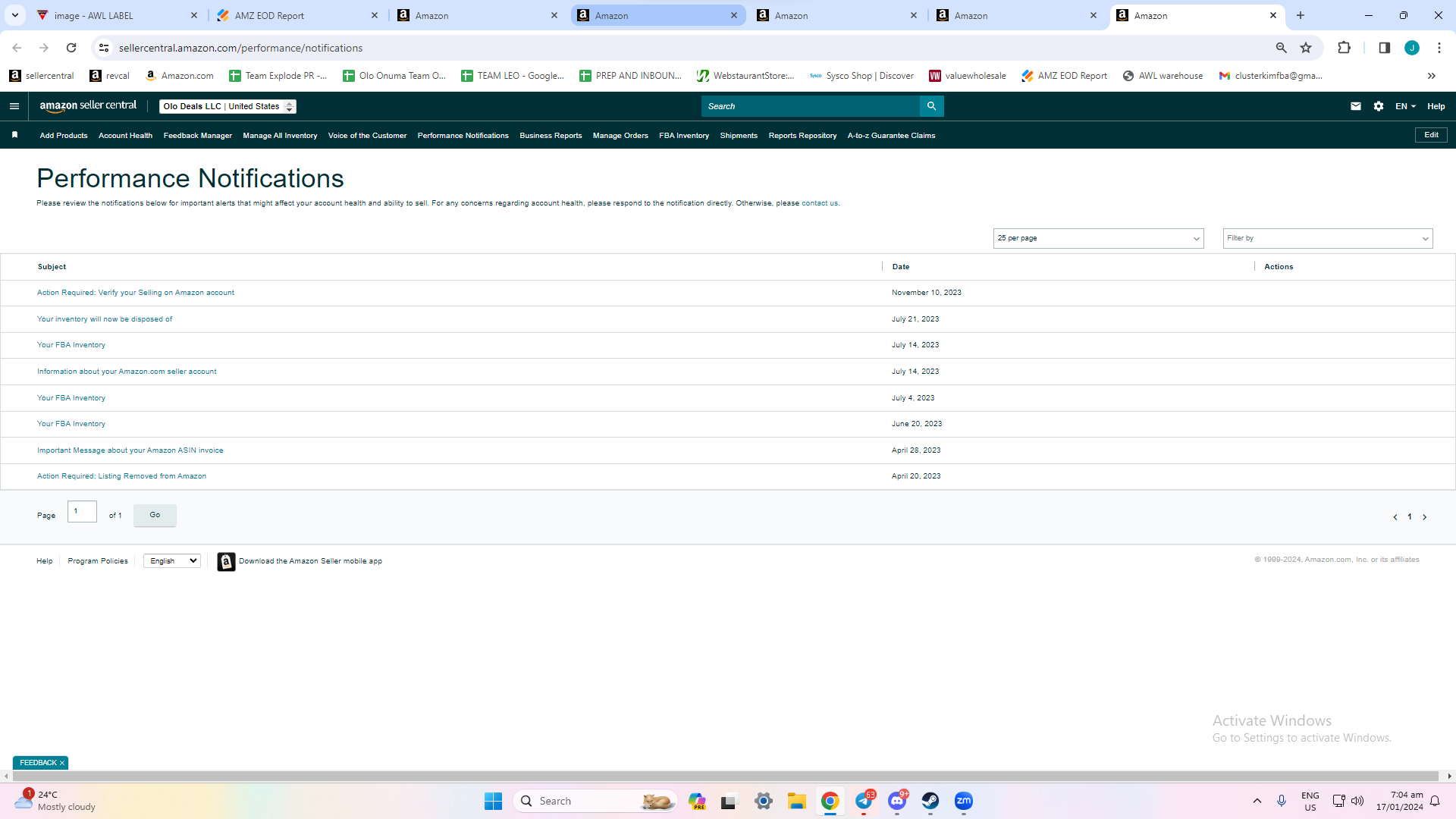Reload the page with the refresh icon
This screenshot has width=1456, height=819.
point(71,48)
